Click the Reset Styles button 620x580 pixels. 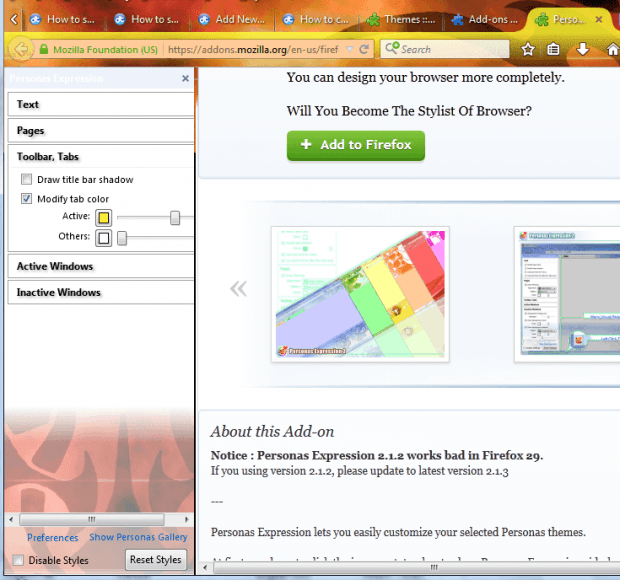[156, 560]
